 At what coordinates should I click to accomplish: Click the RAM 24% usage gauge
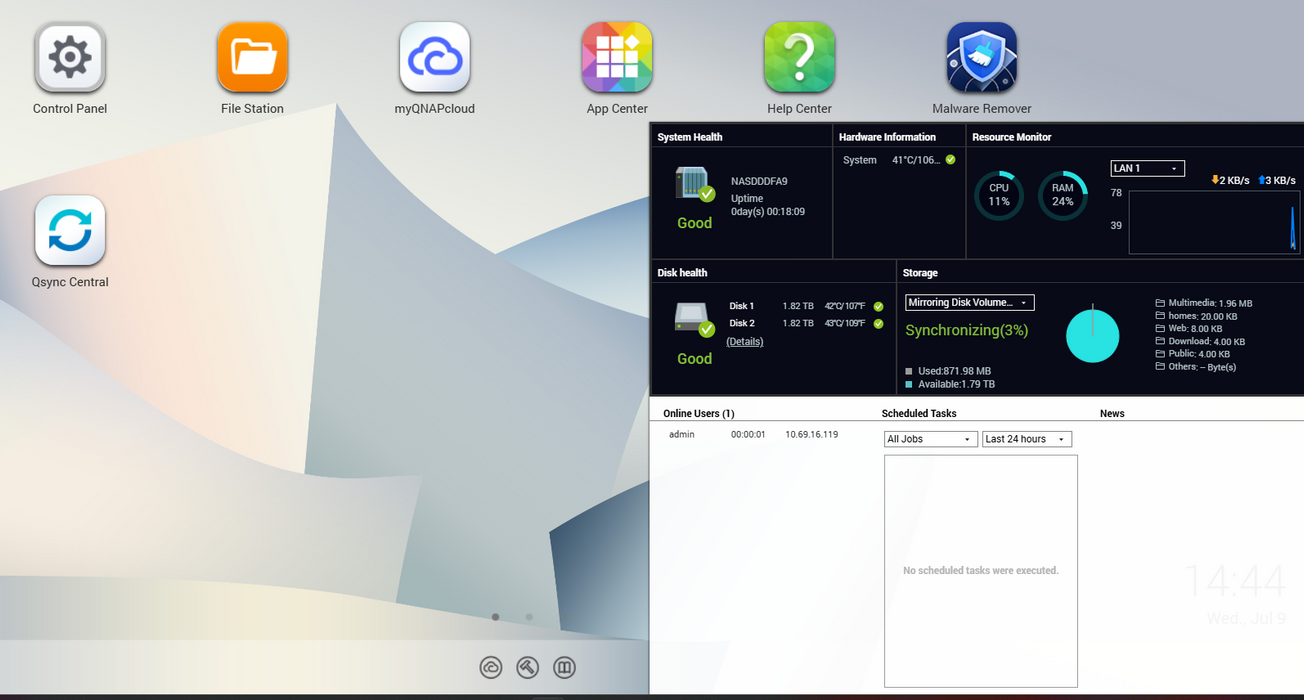(x=1063, y=195)
